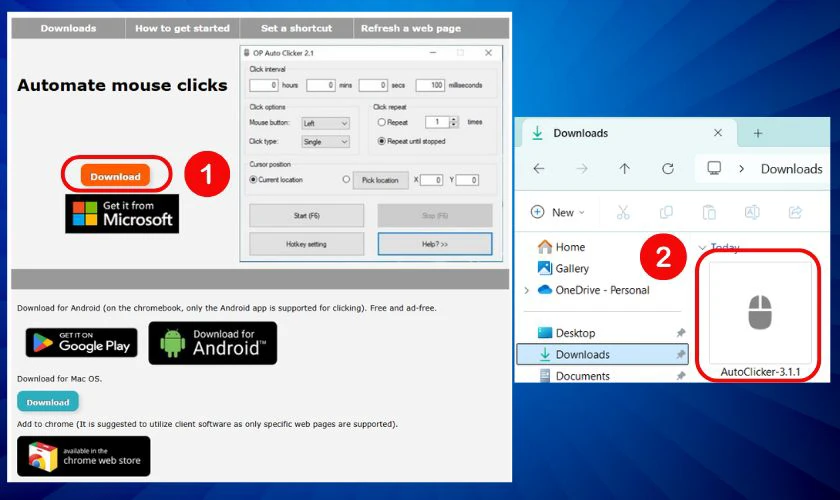This screenshot has height=500, width=840.
Task: Refresh the File Explorer view
Action: pos(668,169)
